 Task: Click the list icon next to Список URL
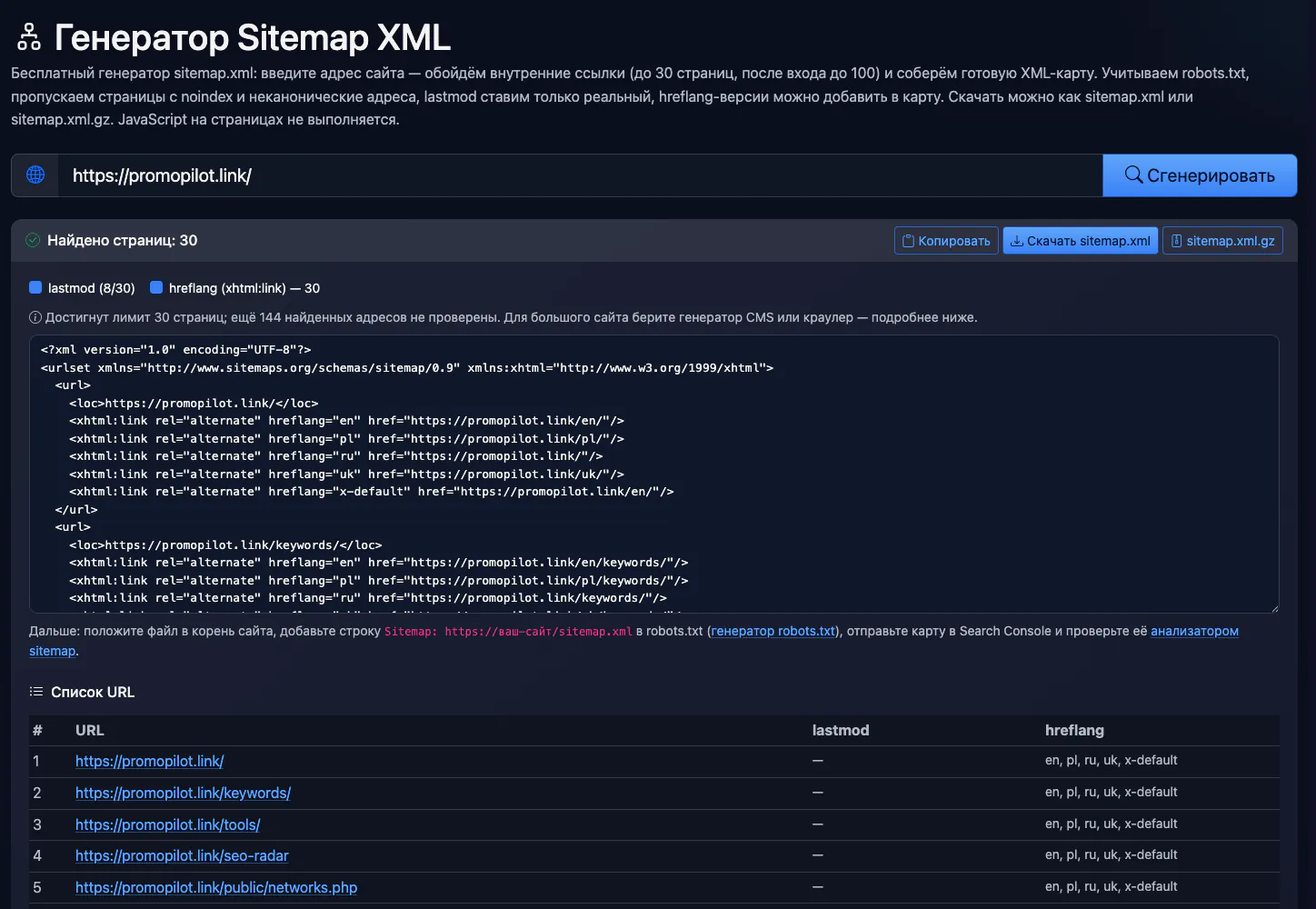coord(36,692)
